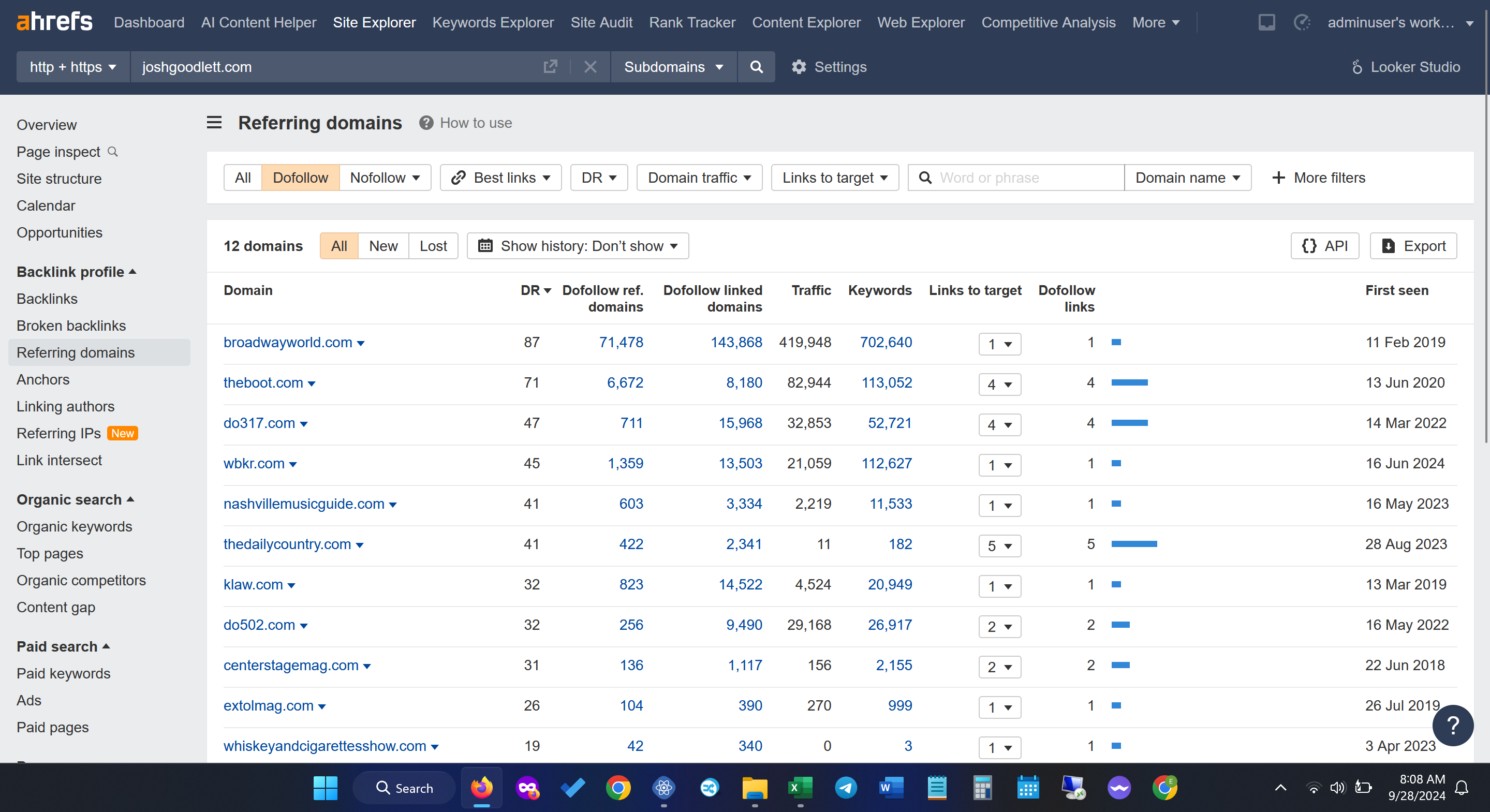Select the Dofollow filter toggle
1490x812 pixels.
tap(300, 178)
